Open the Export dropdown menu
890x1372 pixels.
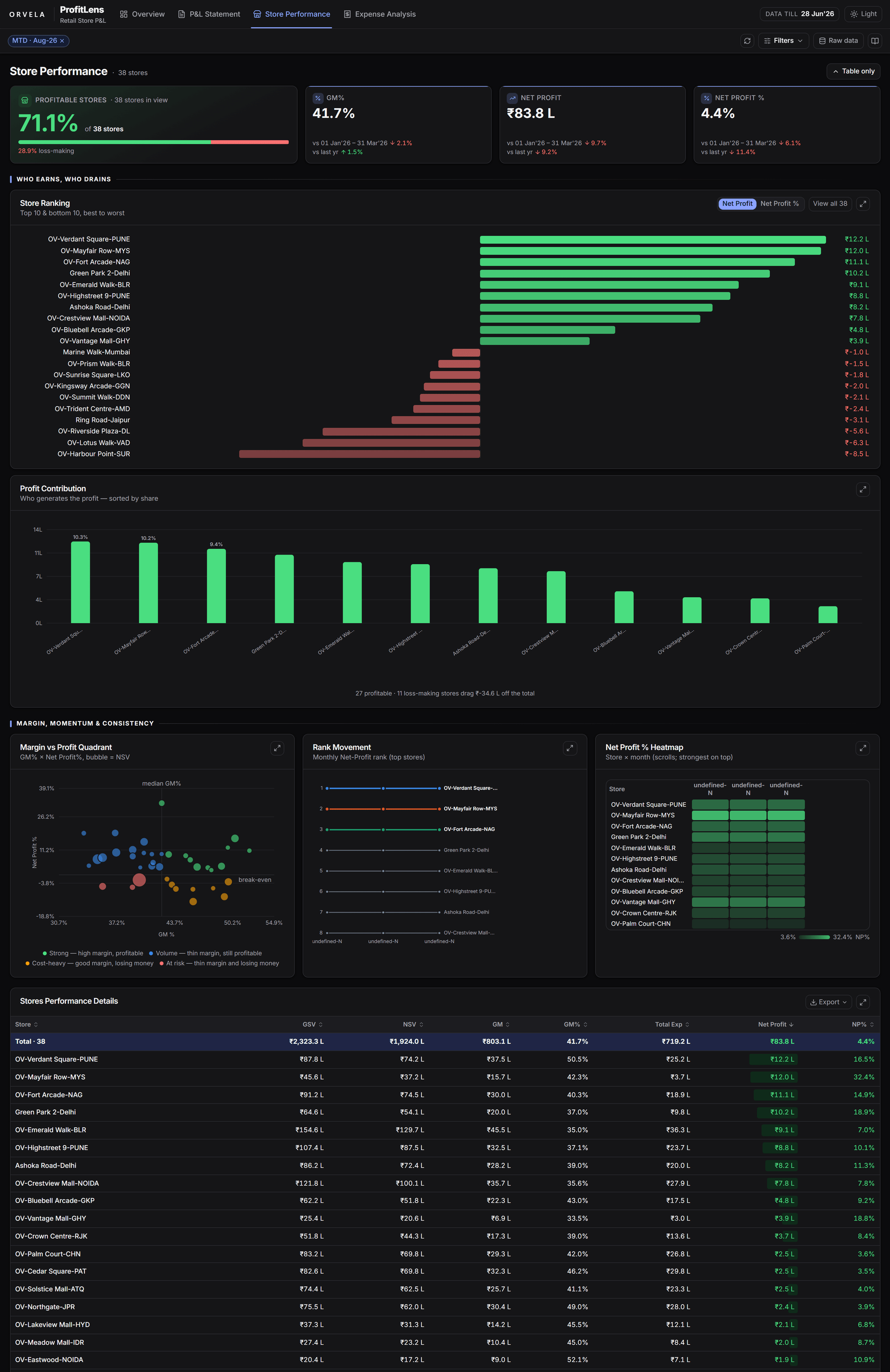pyautogui.click(x=828, y=1002)
